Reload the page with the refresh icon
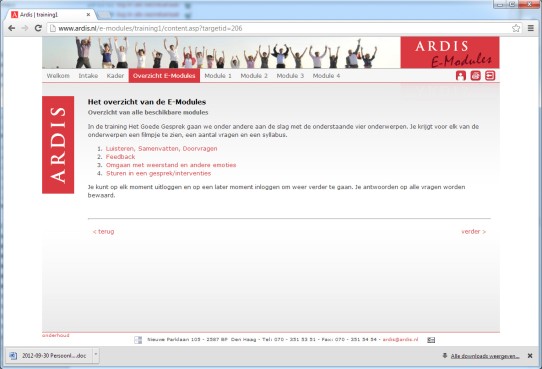The width and height of the screenshot is (542, 369). click(38, 28)
